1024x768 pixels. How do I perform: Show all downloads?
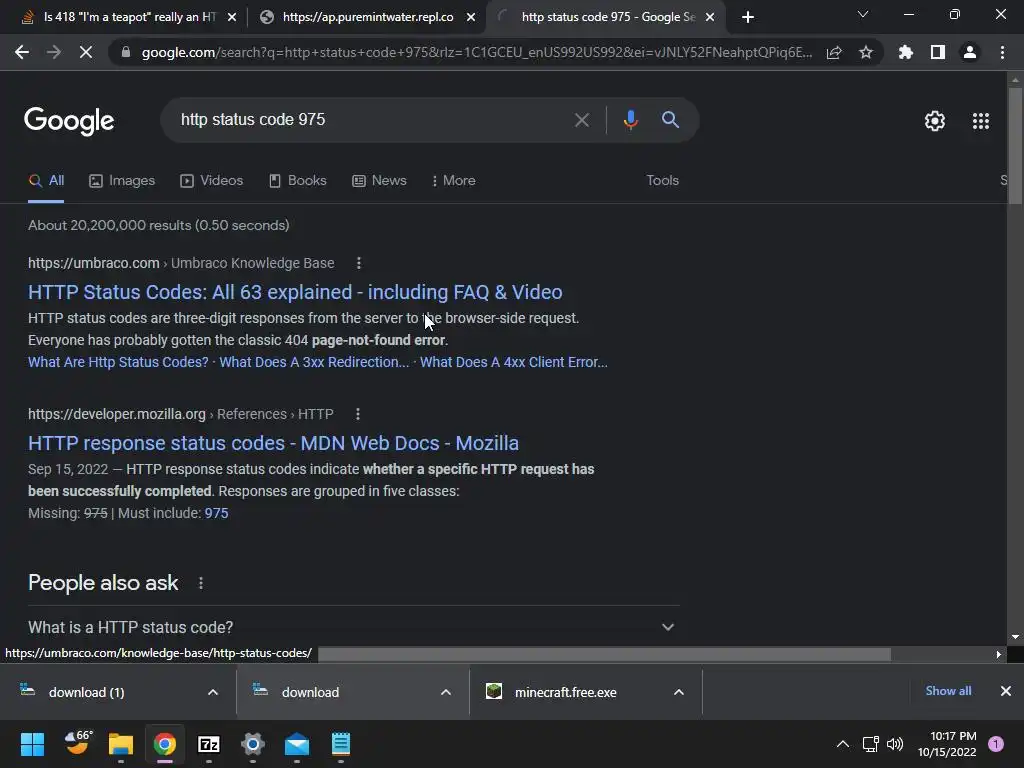pyautogui.click(x=948, y=691)
